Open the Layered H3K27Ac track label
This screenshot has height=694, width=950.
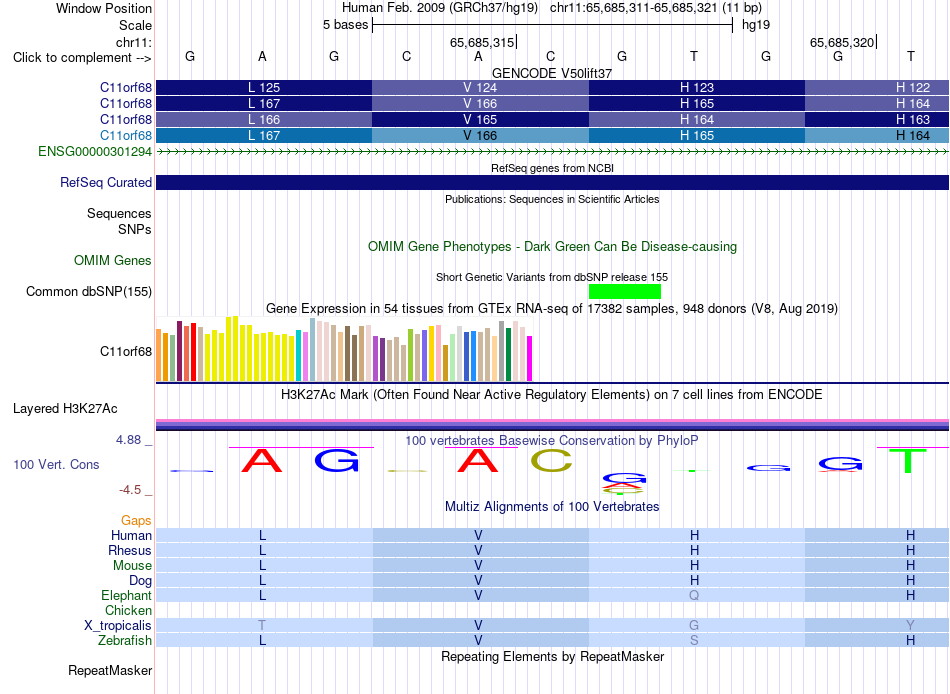(x=65, y=409)
